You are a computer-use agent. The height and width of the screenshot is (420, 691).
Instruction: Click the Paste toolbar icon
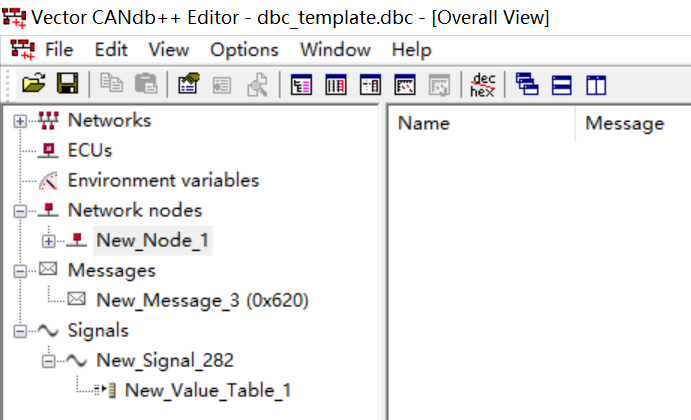click(x=146, y=83)
